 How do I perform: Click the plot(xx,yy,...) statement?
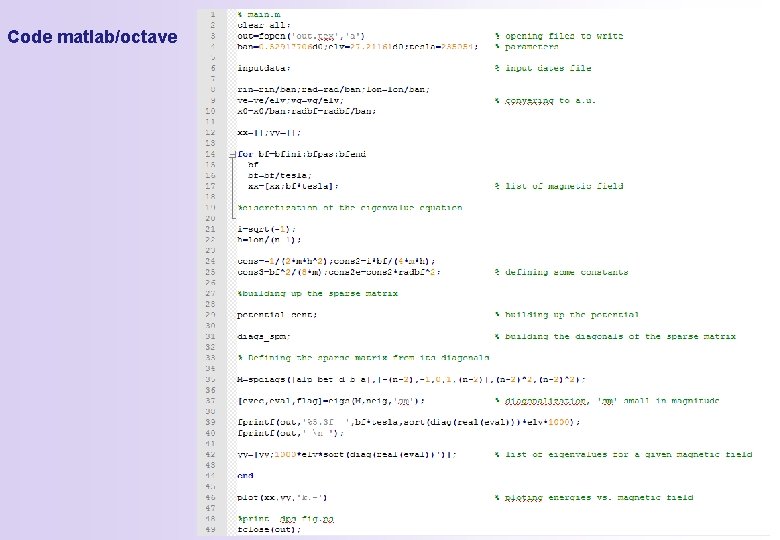tap(282, 498)
